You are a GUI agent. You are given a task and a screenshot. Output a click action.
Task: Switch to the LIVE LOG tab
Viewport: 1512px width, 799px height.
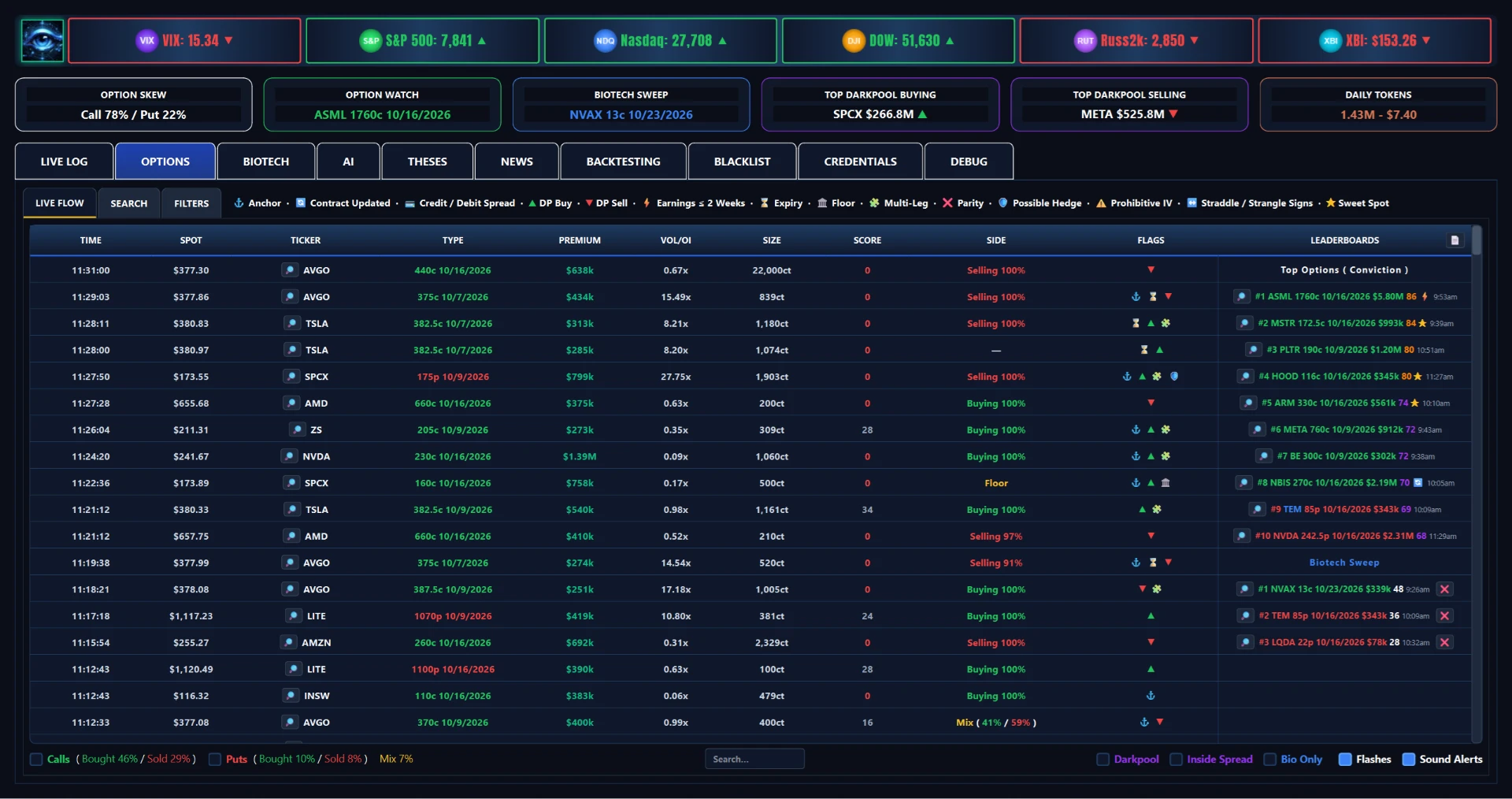pos(65,162)
